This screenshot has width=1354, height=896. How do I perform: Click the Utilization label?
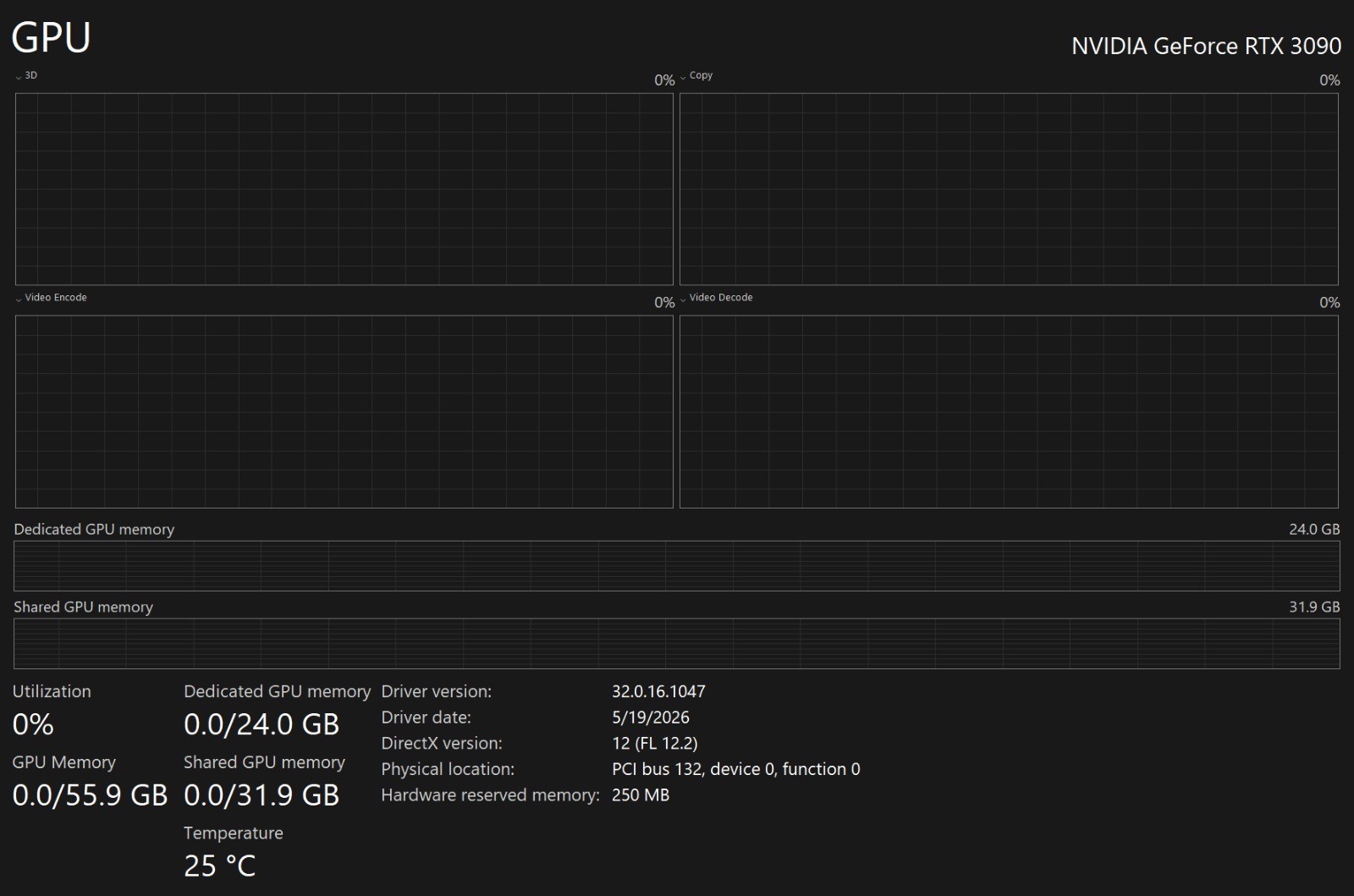(x=52, y=691)
